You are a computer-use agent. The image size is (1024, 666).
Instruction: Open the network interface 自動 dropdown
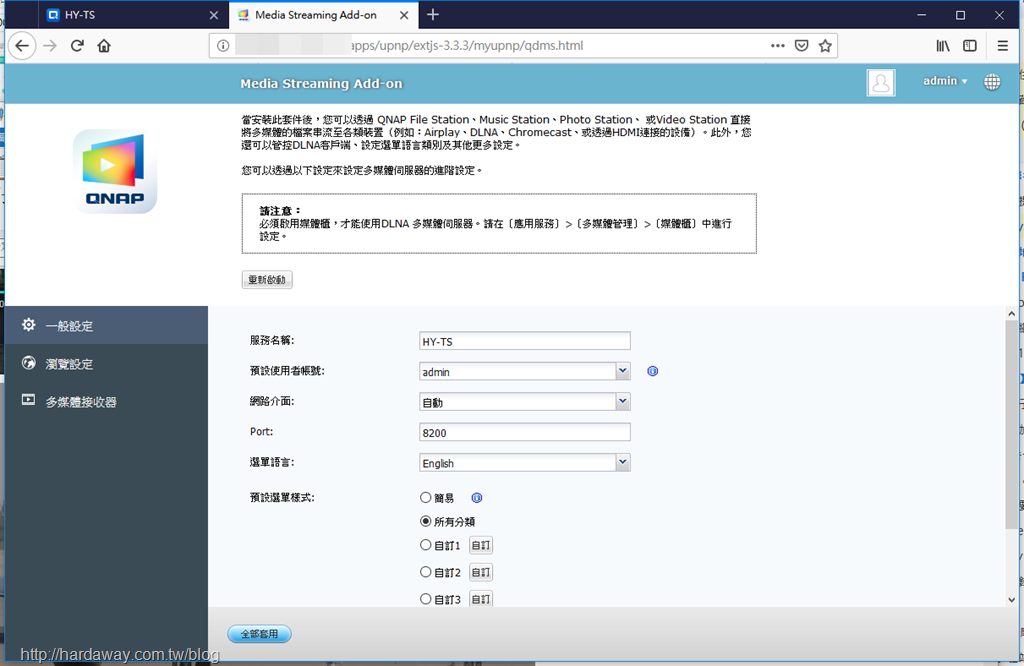[623, 402]
